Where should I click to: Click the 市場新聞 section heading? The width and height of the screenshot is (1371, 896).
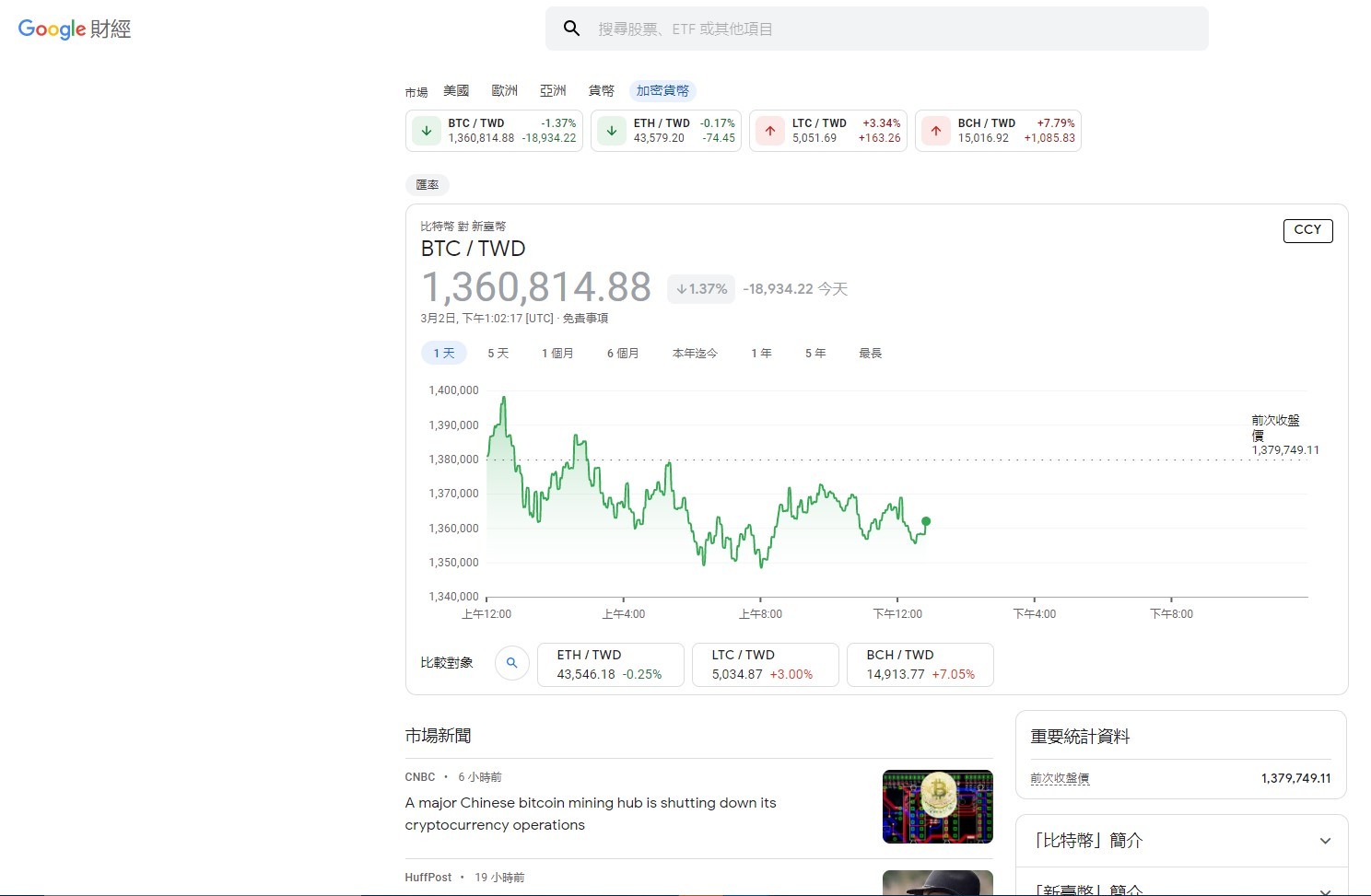[439, 736]
